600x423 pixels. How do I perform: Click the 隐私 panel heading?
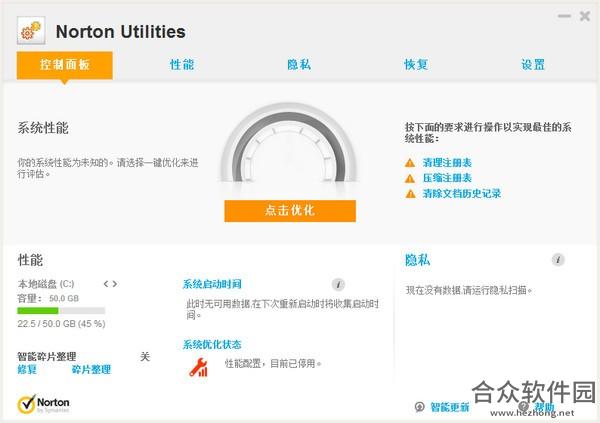[x=417, y=260]
